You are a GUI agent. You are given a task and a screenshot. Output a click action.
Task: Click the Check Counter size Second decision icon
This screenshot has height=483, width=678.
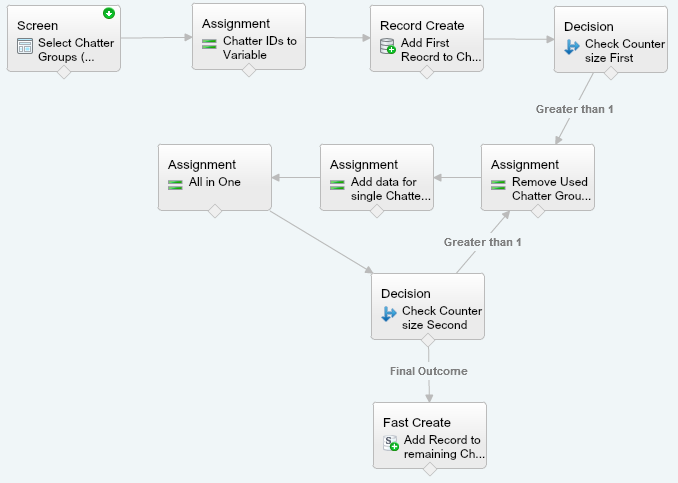click(389, 313)
